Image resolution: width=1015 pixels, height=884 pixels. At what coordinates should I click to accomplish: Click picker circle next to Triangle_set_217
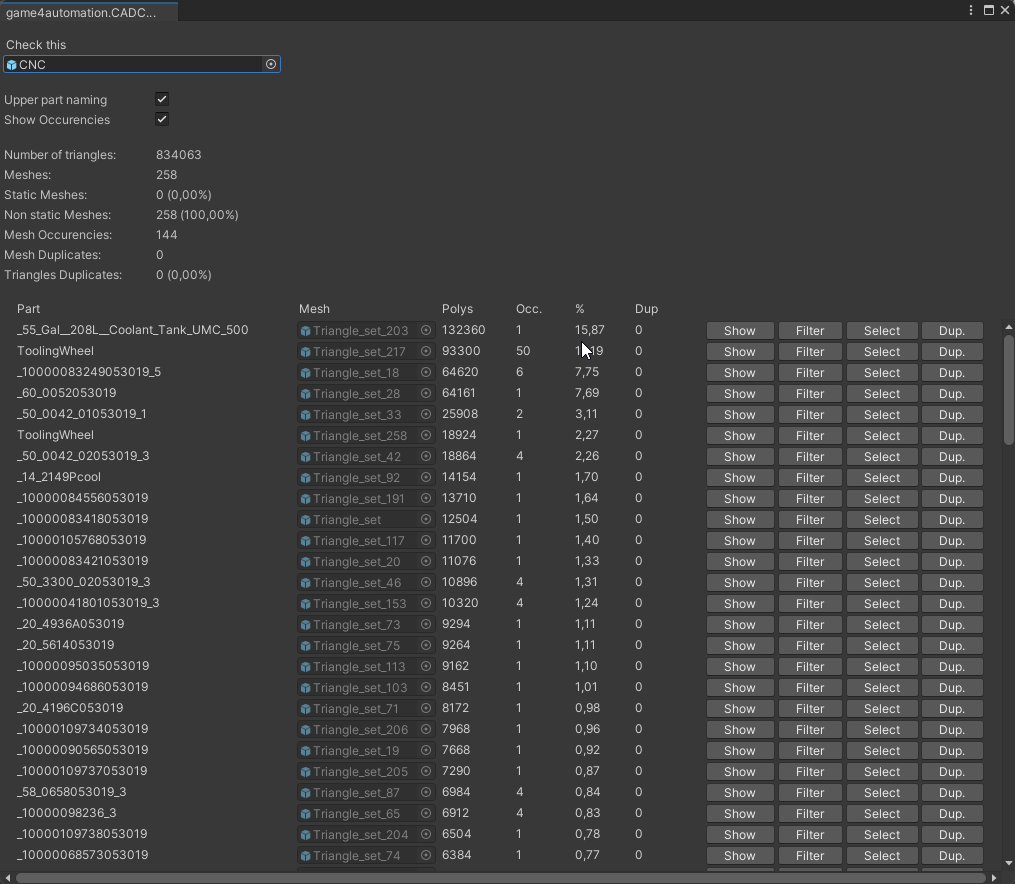pyautogui.click(x=426, y=351)
